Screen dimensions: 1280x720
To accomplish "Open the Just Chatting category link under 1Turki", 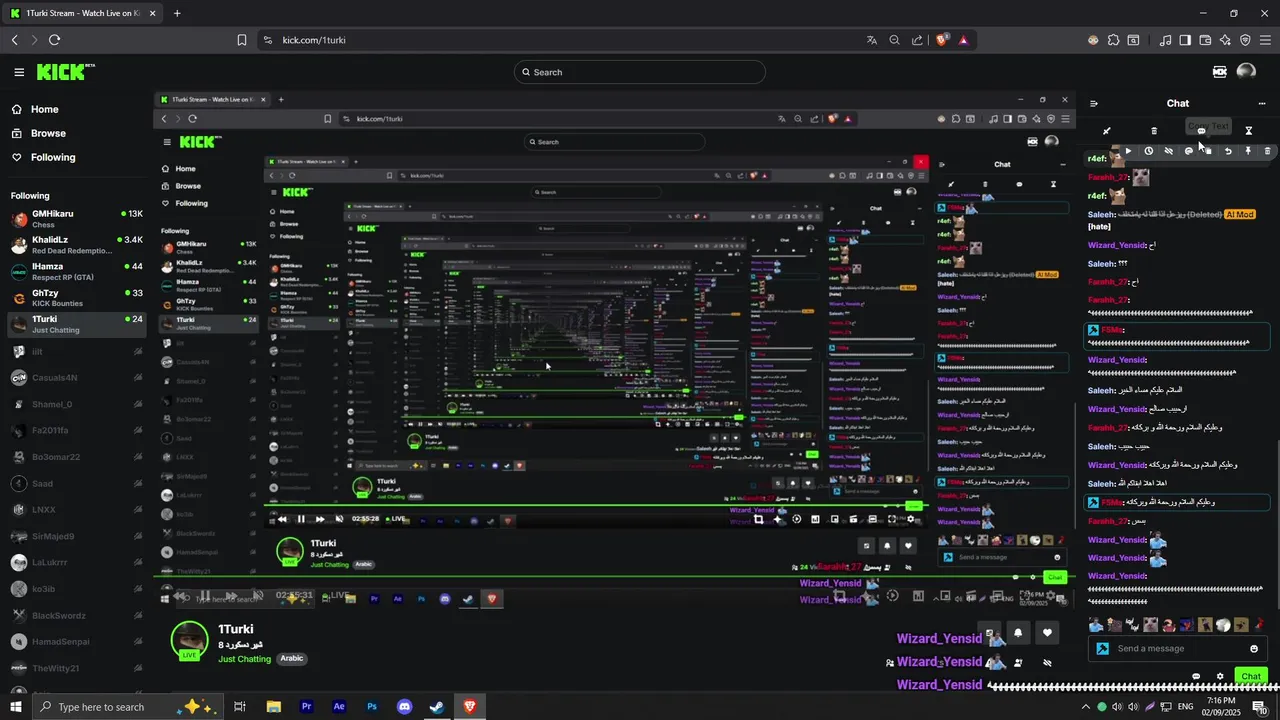I will tap(245, 659).
